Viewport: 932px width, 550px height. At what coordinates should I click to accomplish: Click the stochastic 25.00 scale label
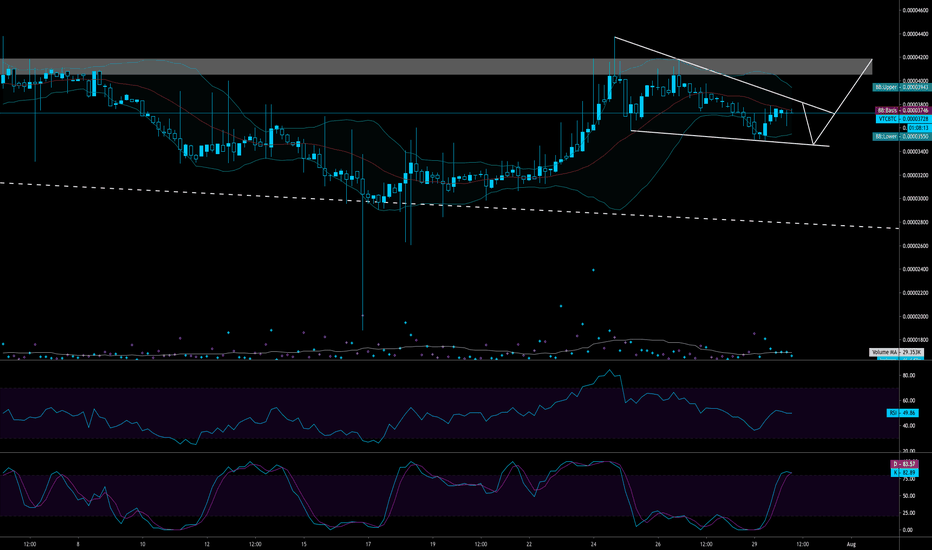[909, 513]
